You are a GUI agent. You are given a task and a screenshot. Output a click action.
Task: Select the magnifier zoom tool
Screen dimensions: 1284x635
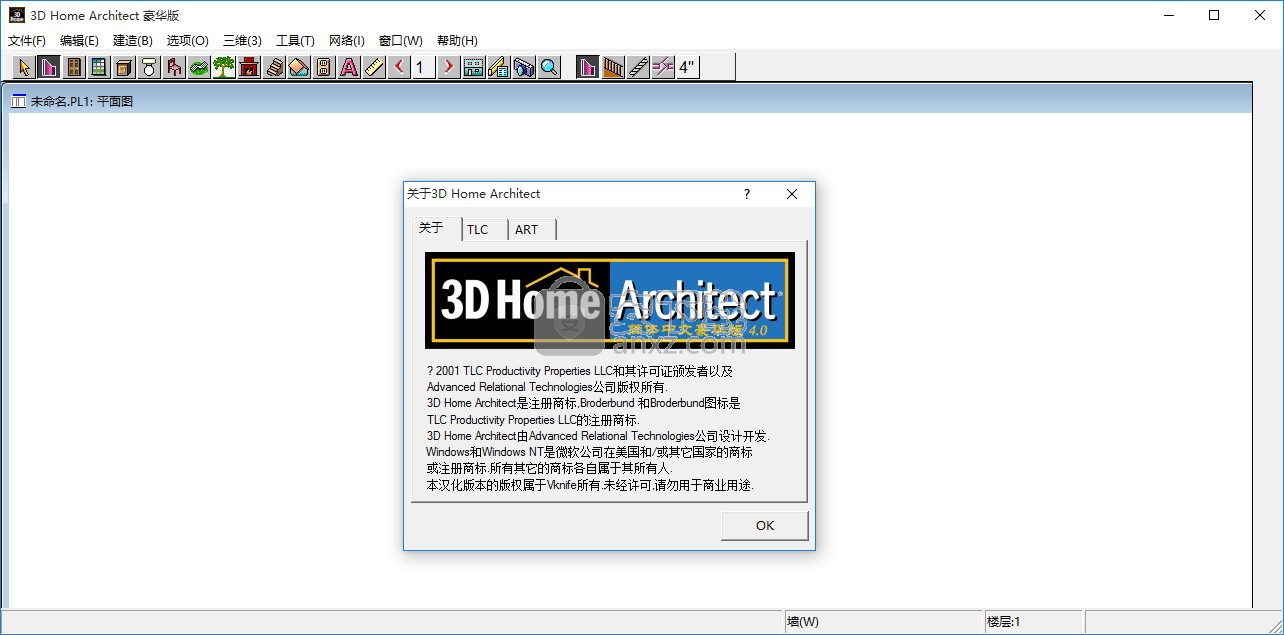click(549, 67)
